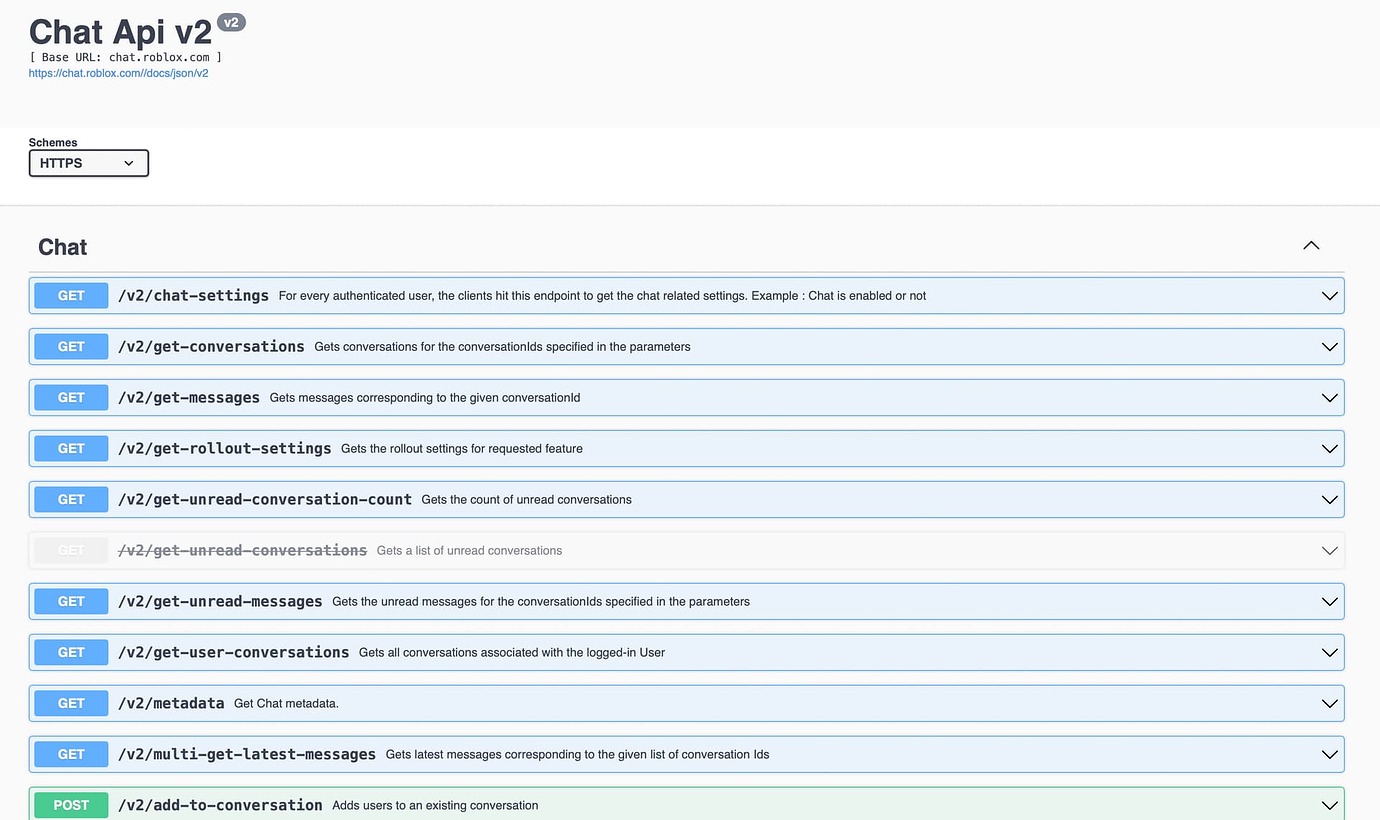Click the v2 version badge beside the title
The image size is (1380, 820).
click(231, 22)
